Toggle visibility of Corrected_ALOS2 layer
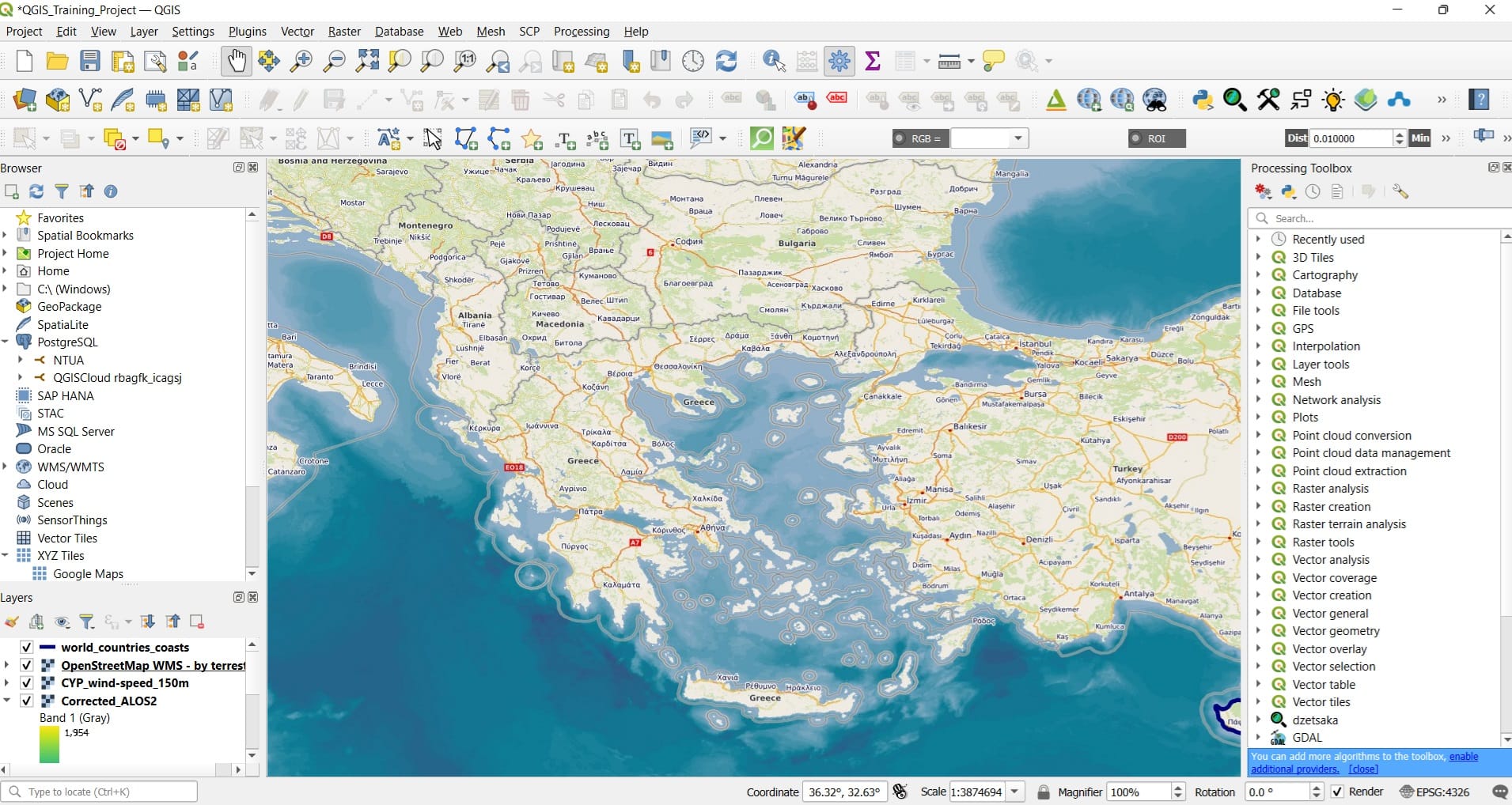This screenshot has height=805, width=1512. [x=26, y=701]
